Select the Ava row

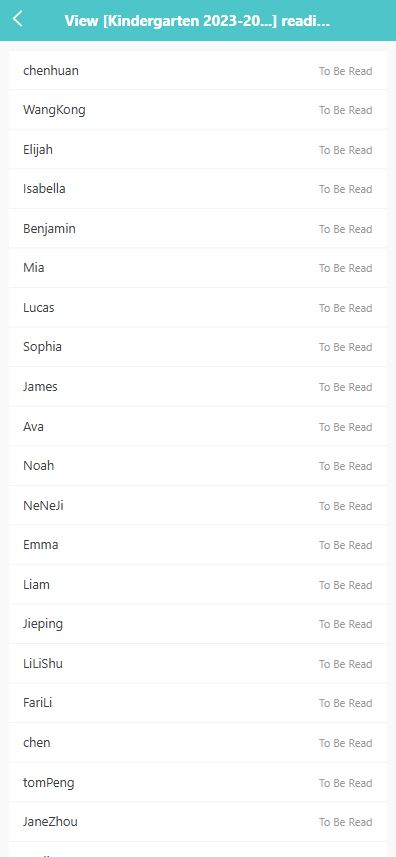point(198,426)
